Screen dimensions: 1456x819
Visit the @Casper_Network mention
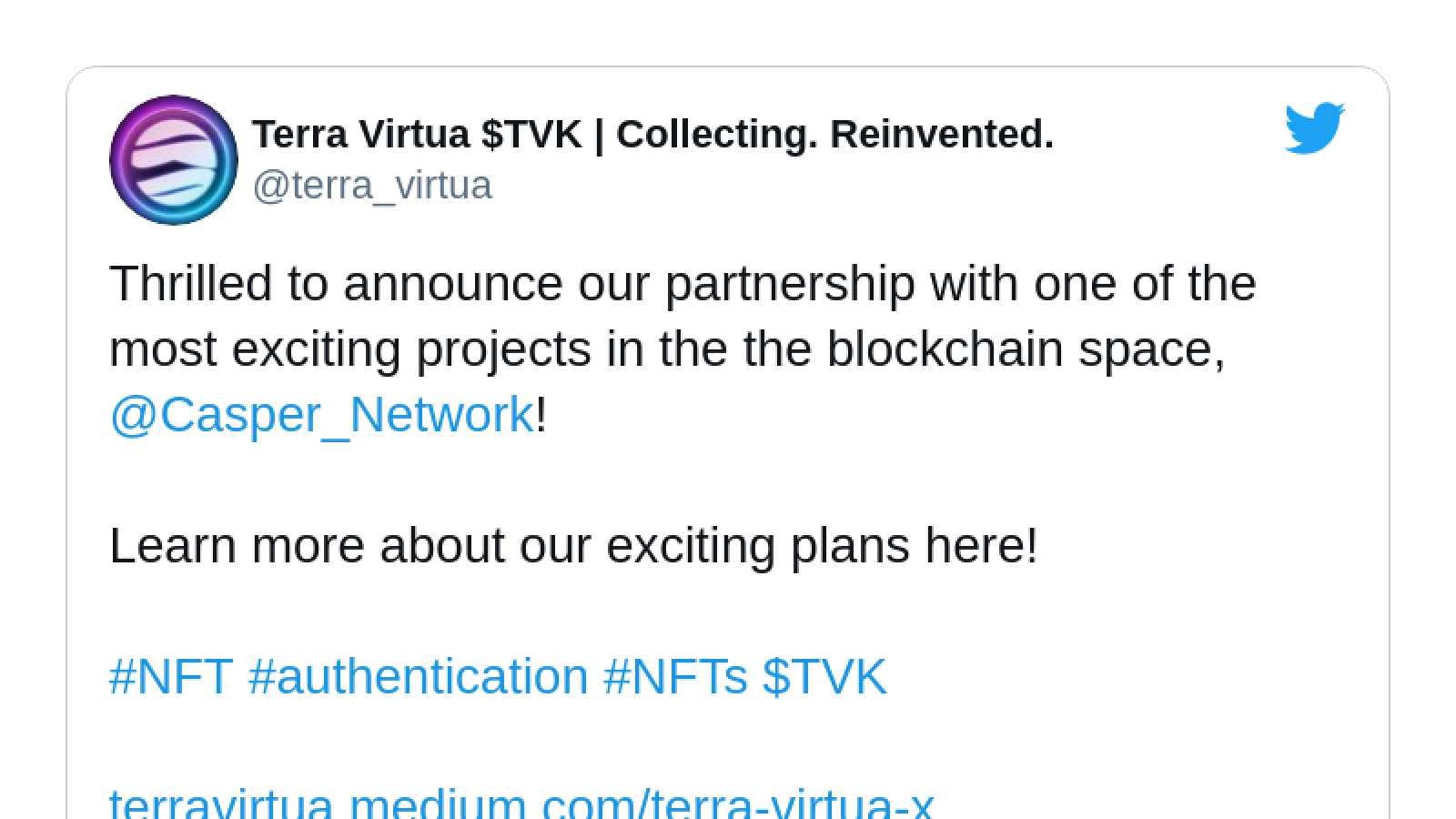(321, 415)
